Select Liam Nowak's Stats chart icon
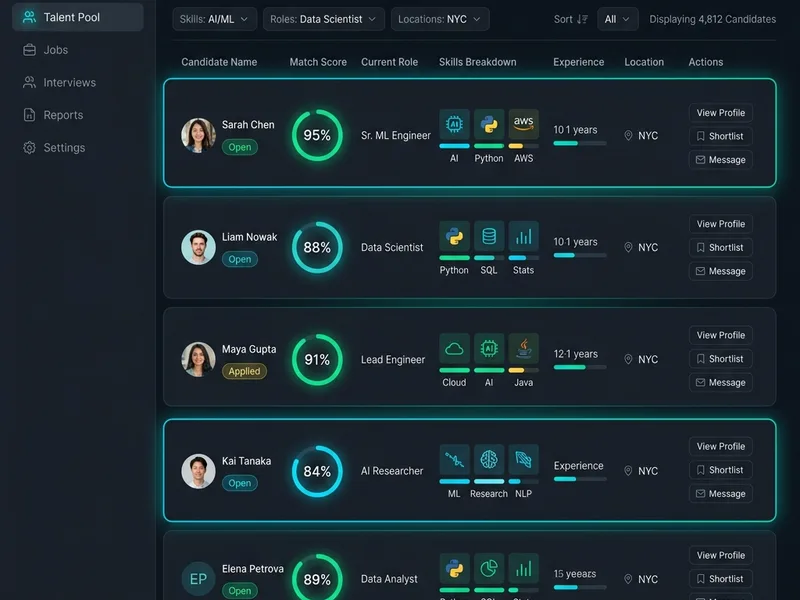 (x=523, y=236)
